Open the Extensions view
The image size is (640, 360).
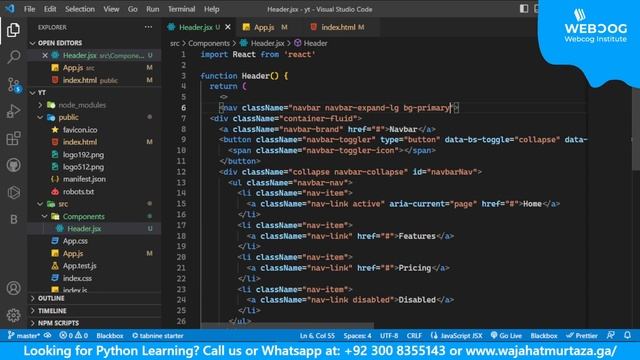(13, 138)
